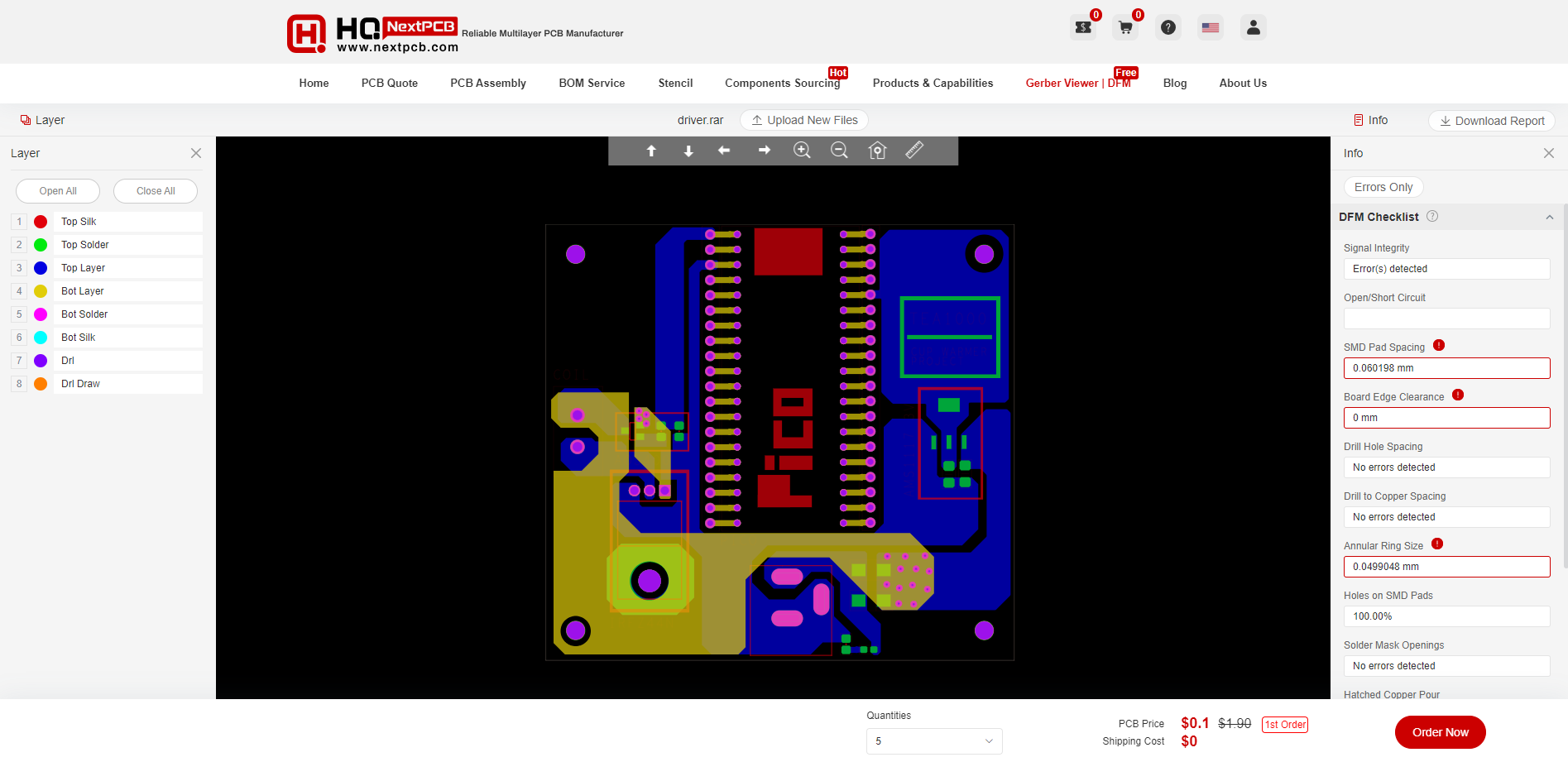Open the Quantities dropdown

(x=933, y=740)
